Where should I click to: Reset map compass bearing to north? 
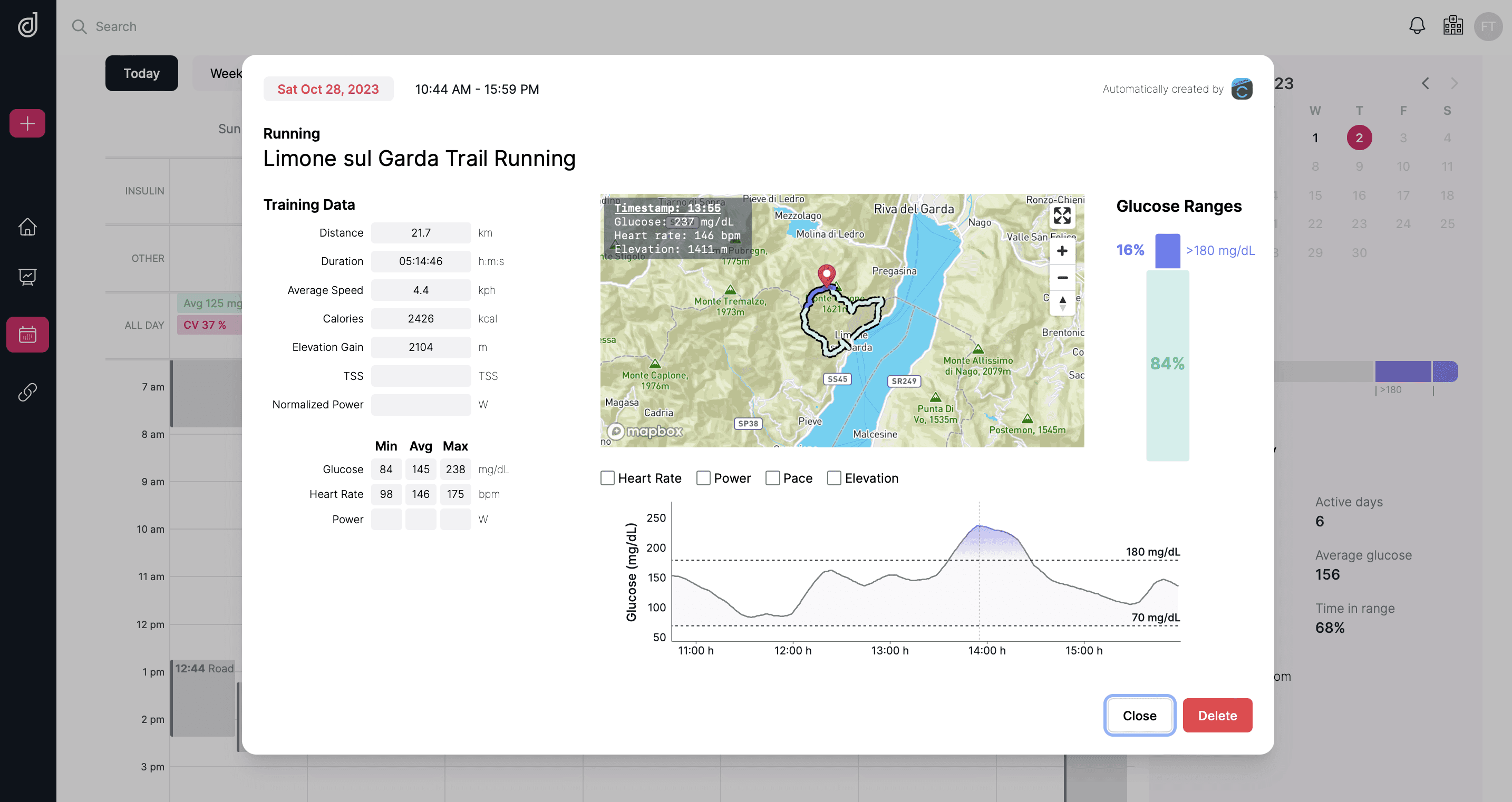pos(1062,303)
